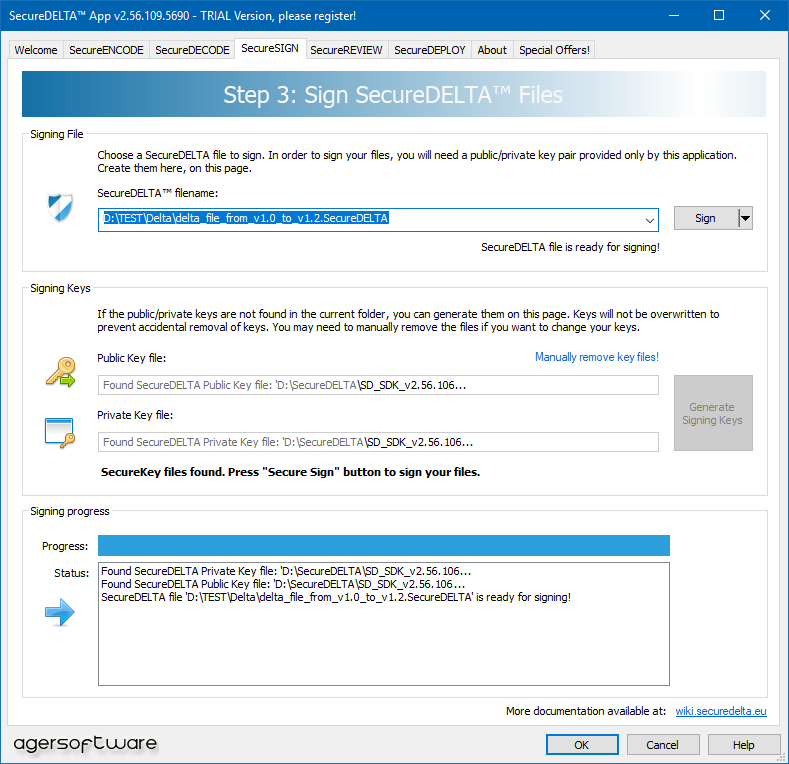Confirm with the OK button
Viewport: 789px width, 764px height.
tap(582, 745)
